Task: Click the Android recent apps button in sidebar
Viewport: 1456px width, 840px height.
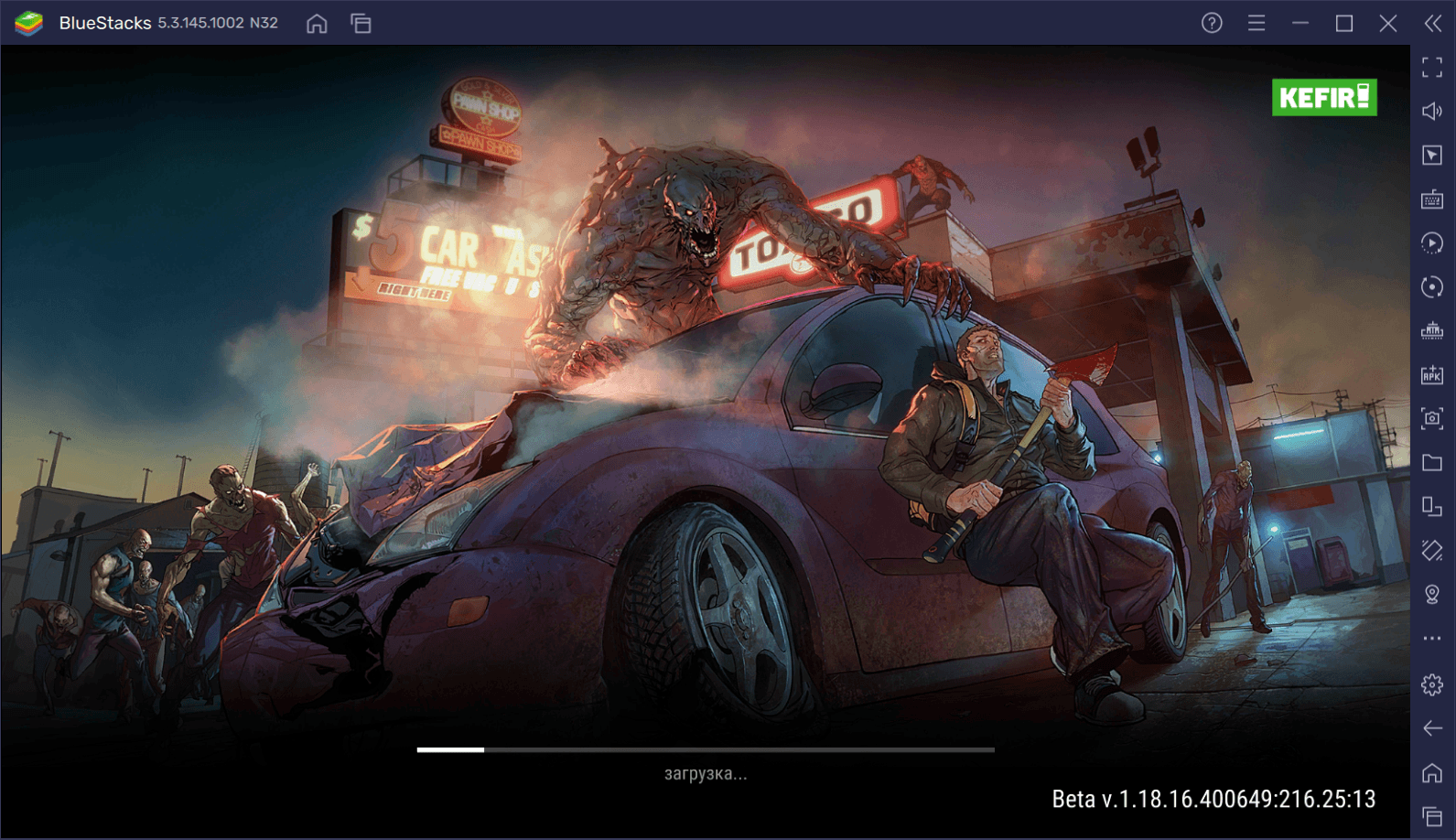Action: pyautogui.click(x=1432, y=816)
